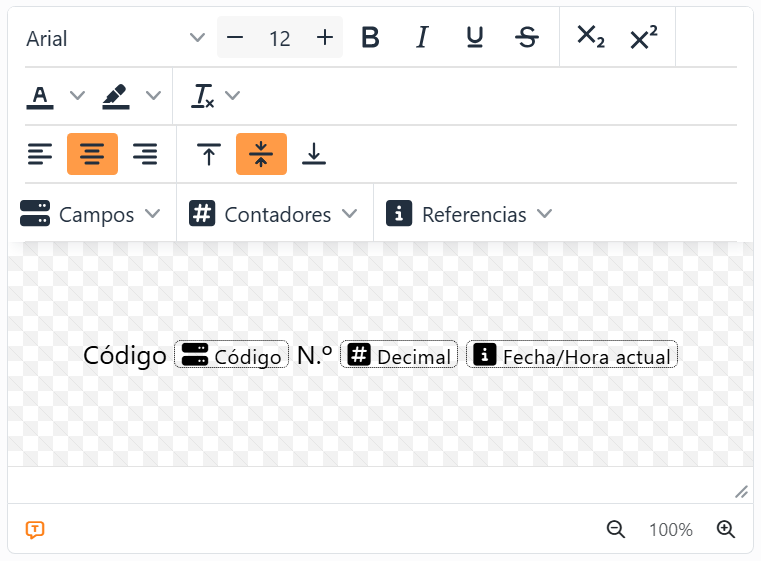Apply subscript formatting
Image resolution: width=761 pixels, height=561 pixels.
tap(591, 37)
